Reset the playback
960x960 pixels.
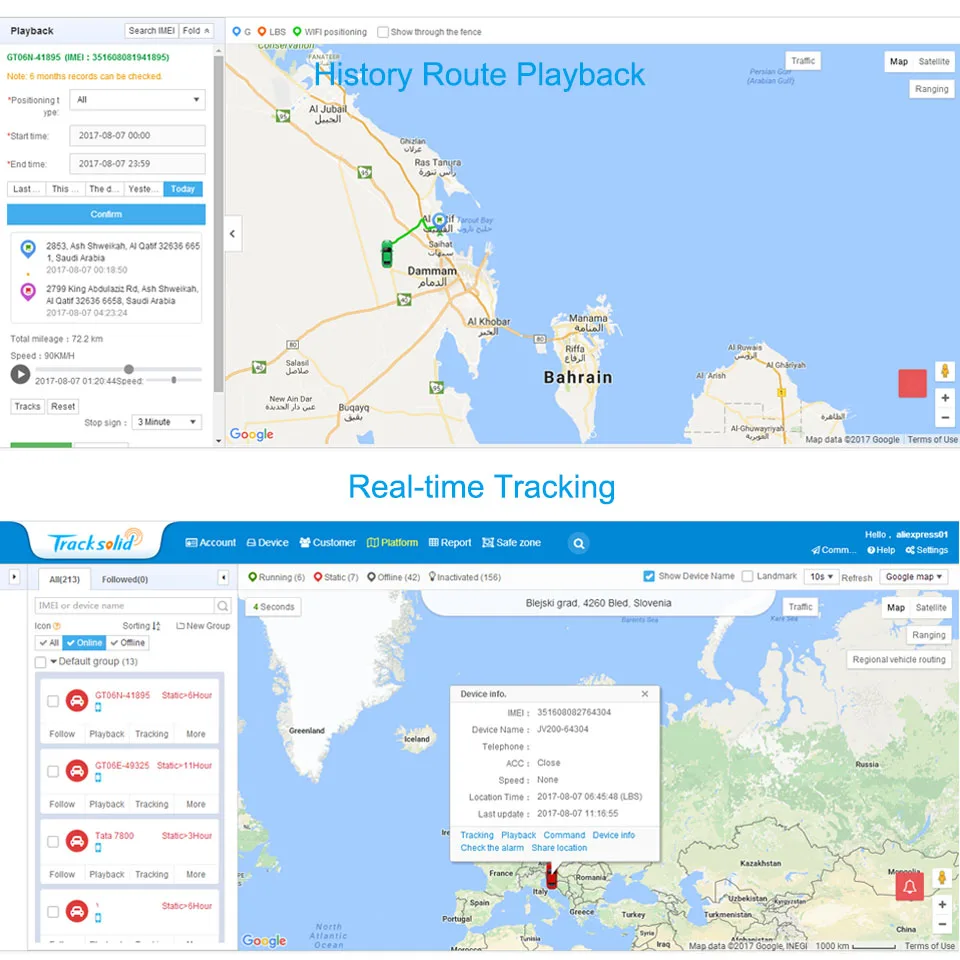coord(63,407)
